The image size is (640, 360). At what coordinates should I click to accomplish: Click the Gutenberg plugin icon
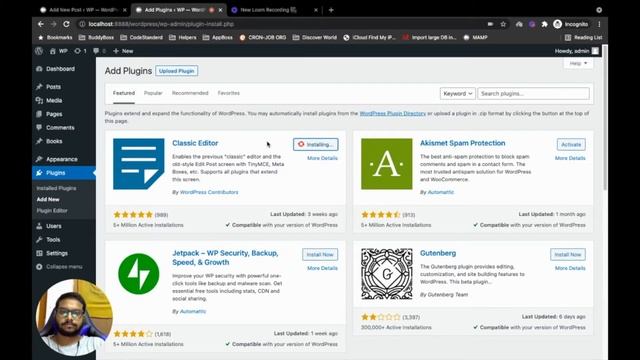coord(387,274)
